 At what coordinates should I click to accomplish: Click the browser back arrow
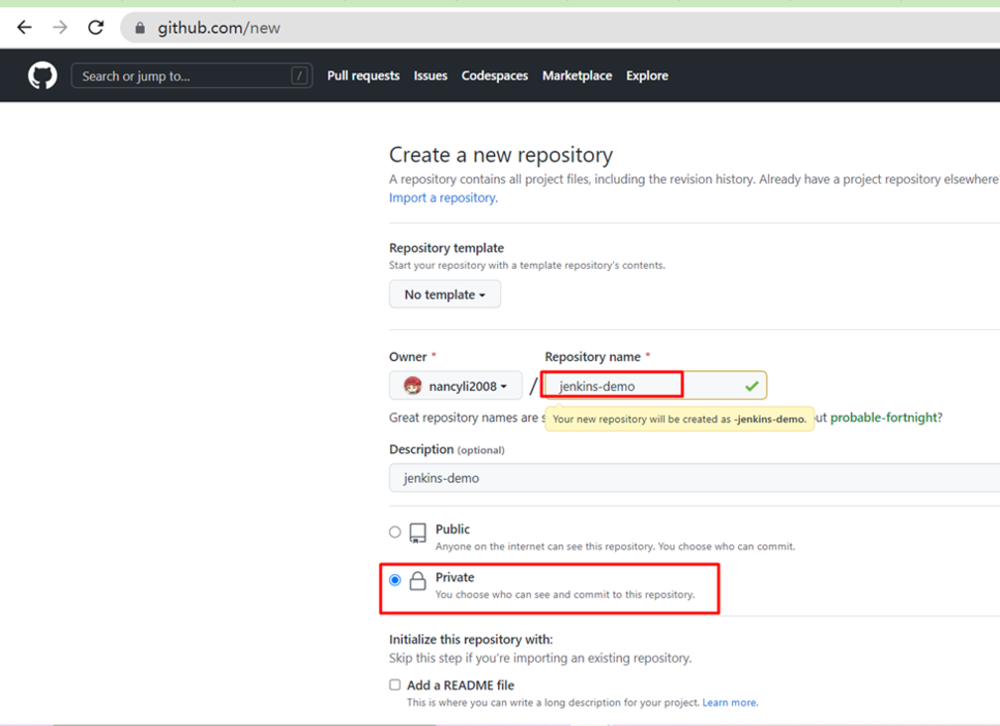[x=25, y=28]
